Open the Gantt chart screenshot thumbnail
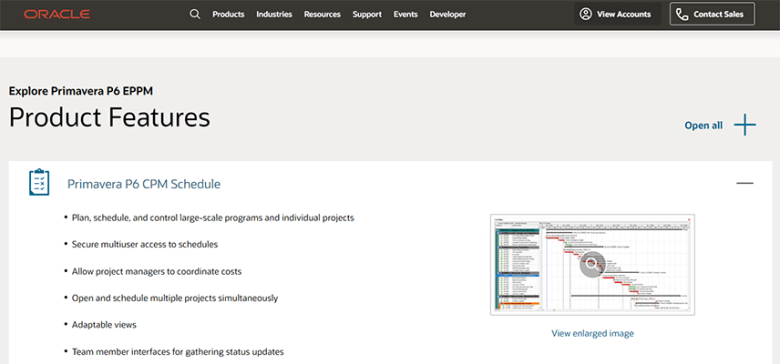This screenshot has height=364, width=780. coord(592,265)
